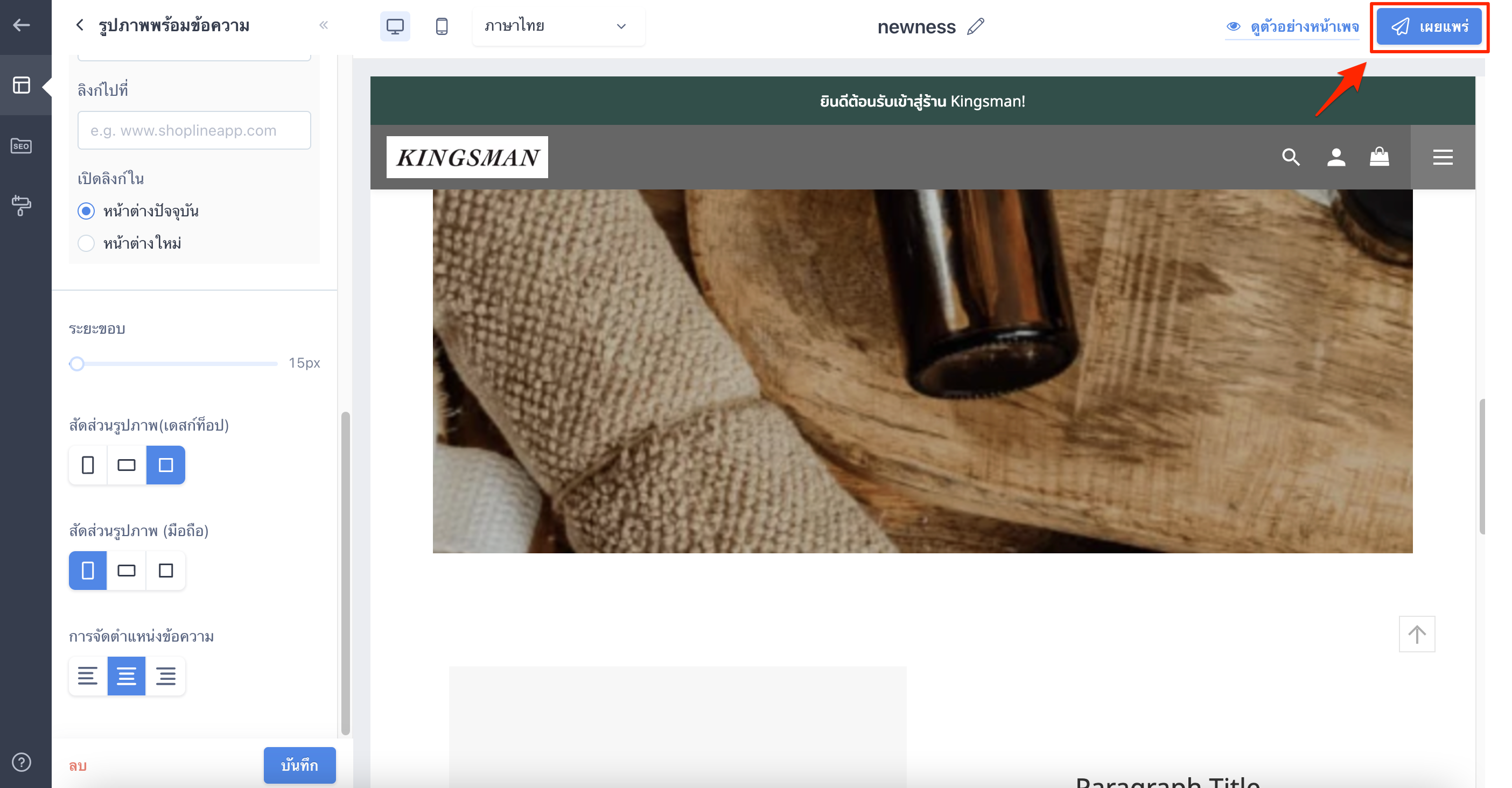Click the bottle product image in preview
This screenshot has height=788, width=1512.
point(923,371)
